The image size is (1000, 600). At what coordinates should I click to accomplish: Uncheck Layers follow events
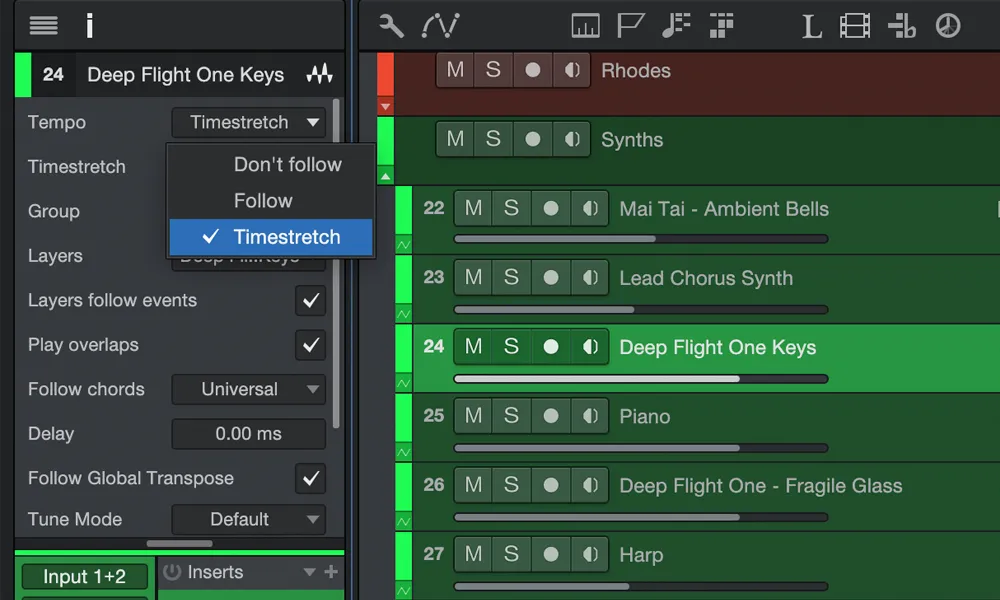coord(311,300)
